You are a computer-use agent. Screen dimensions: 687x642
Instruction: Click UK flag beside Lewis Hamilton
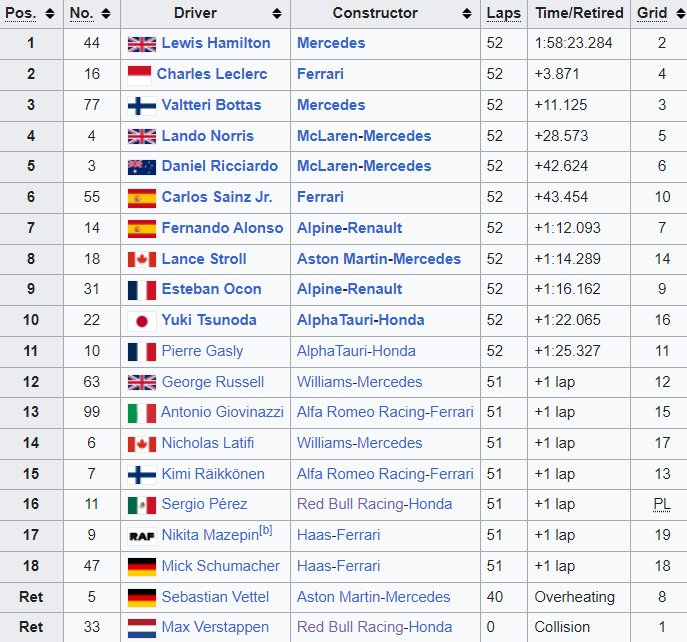[142, 44]
